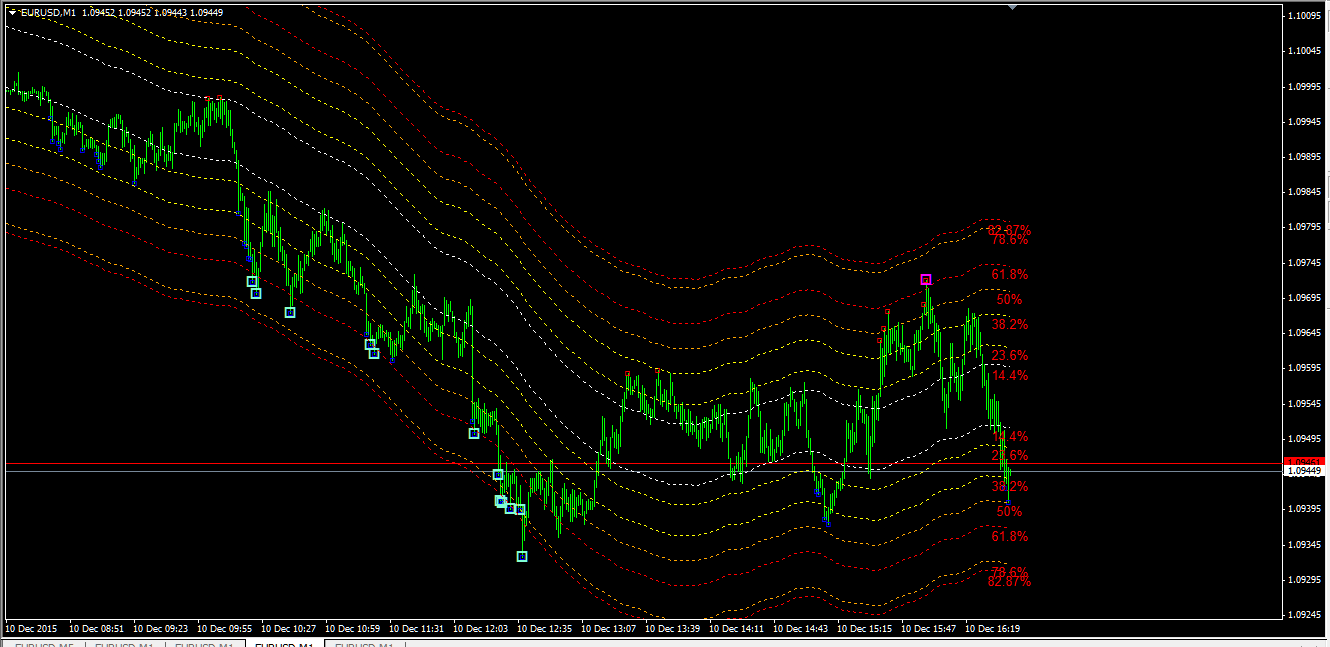1330x647 pixels.
Task: Click the 10 Dec 12:03 time label
Action: point(480,629)
